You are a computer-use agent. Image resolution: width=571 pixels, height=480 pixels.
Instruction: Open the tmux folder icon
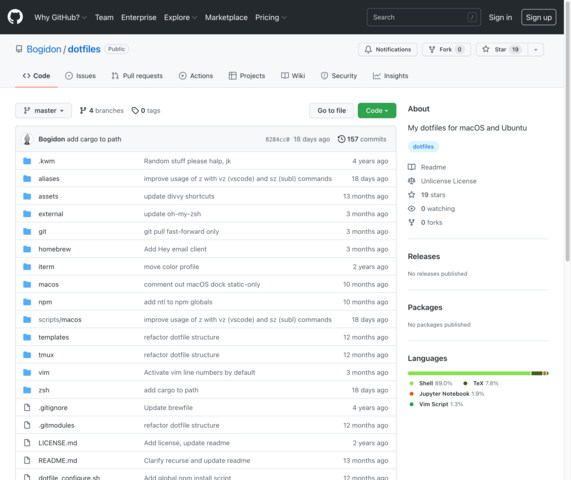click(x=27, y=355)
